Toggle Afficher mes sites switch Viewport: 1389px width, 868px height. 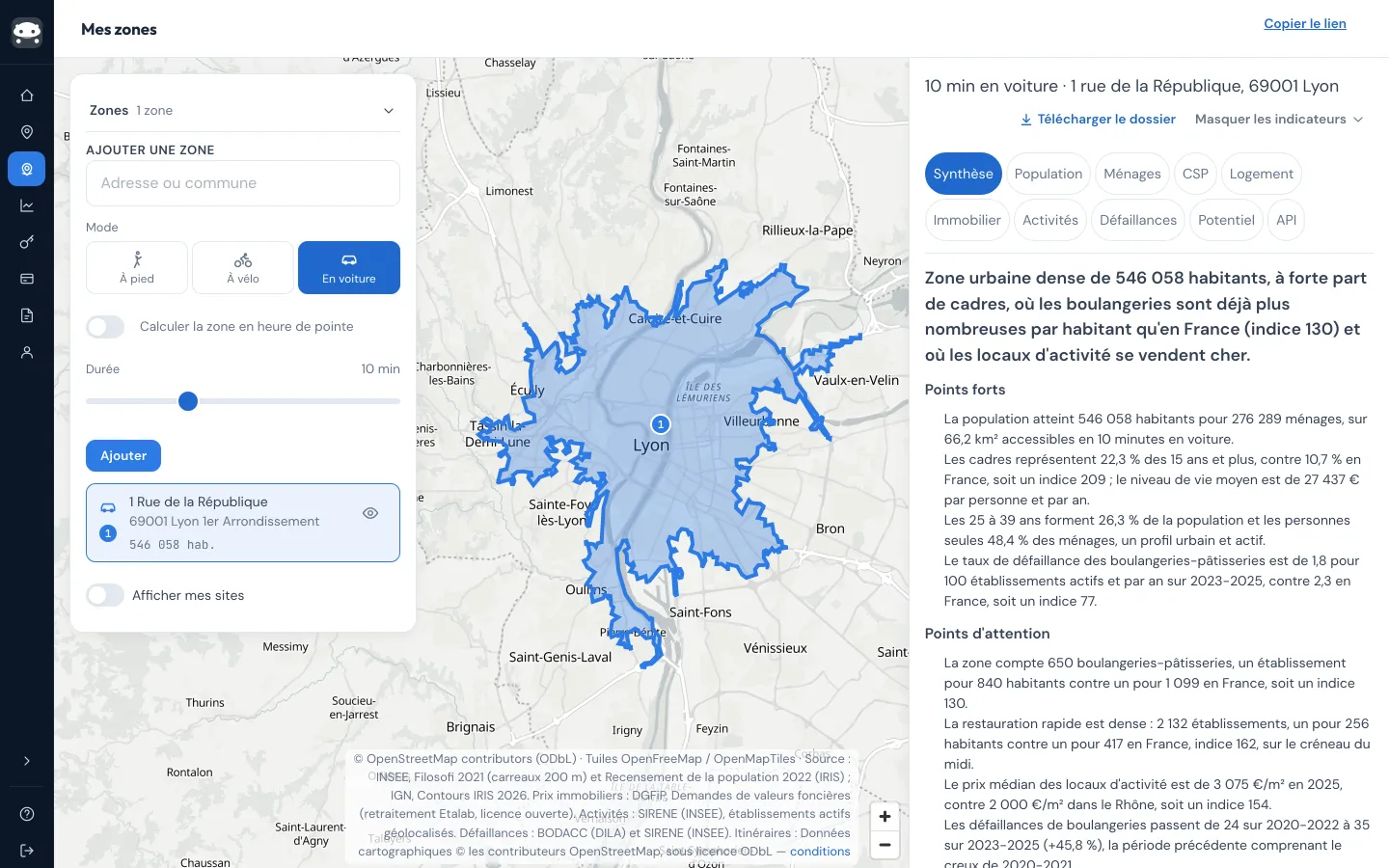105,595
